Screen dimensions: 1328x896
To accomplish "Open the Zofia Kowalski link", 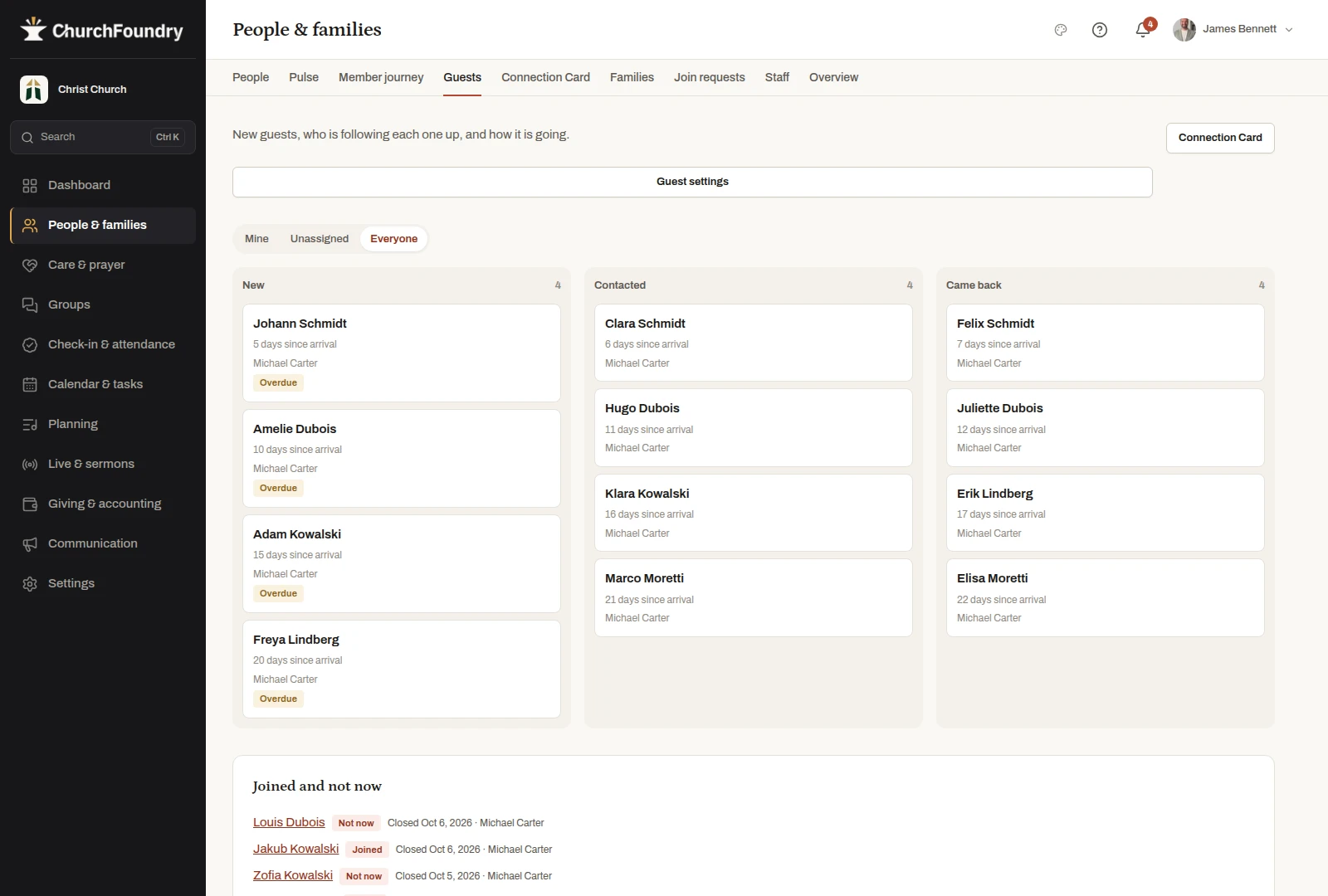I will [293, 875].
